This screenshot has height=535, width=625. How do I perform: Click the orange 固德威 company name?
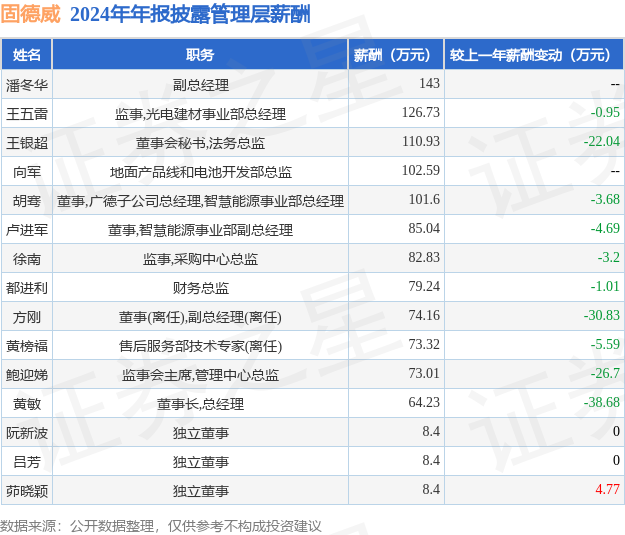click(x=31, y=14)
